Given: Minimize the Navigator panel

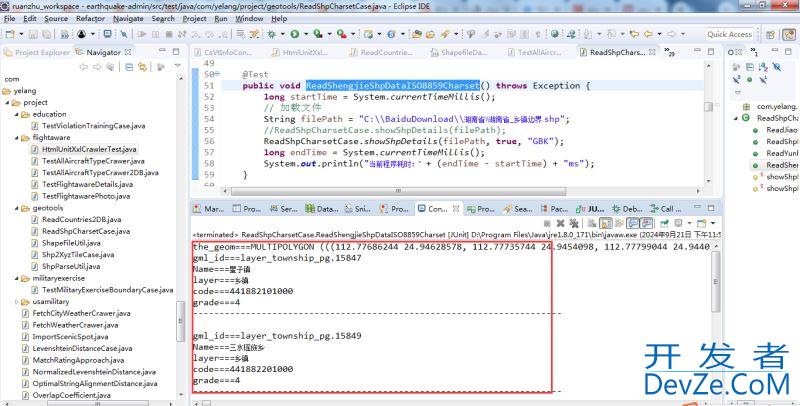Looking at the screenshot, I should pyautogui.click(x=162, y=50).
